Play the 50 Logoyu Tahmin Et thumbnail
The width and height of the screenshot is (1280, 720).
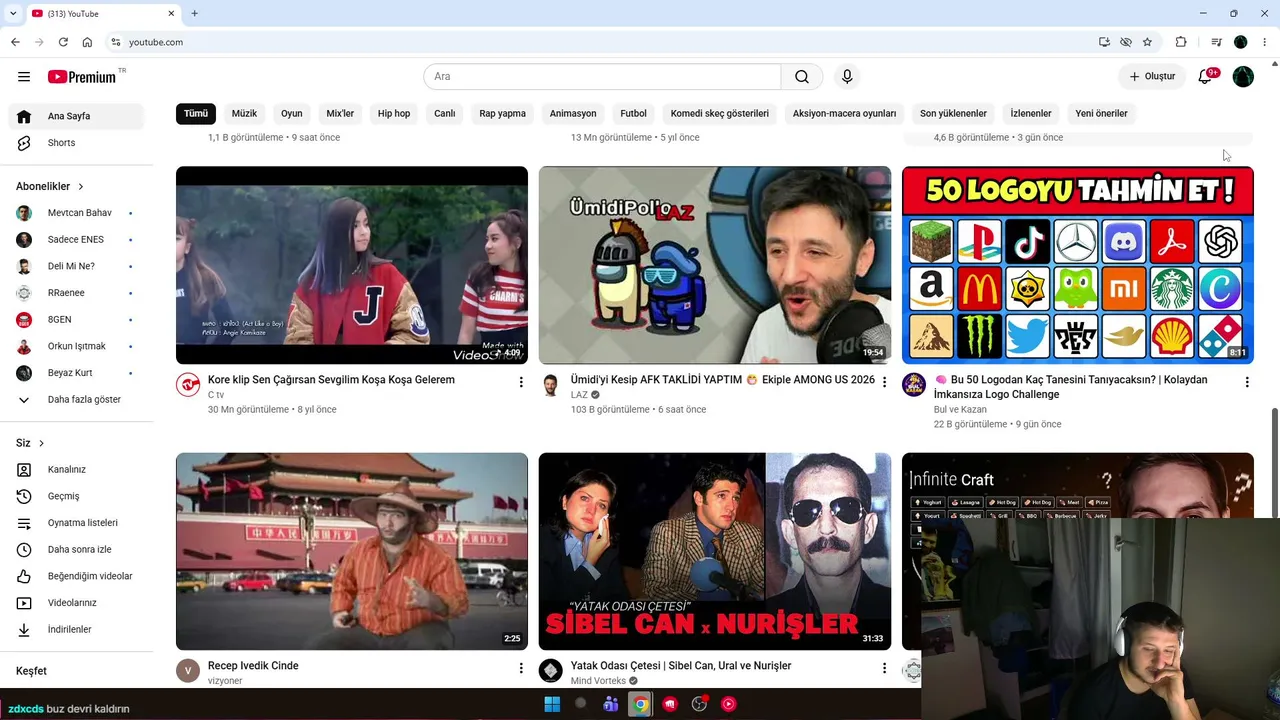1078,265
